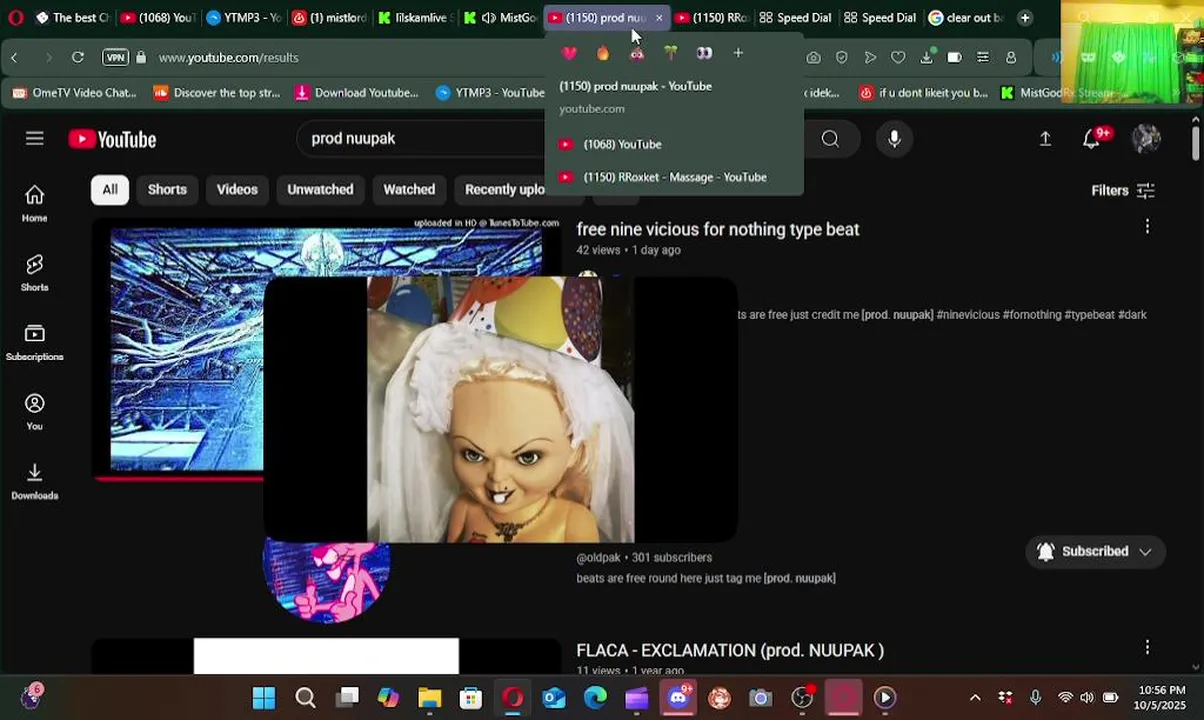Viewport: 1204px width, 720px height.
Task: Open Downloads in the YouTube sidebar
Action: tap(35, 481)
